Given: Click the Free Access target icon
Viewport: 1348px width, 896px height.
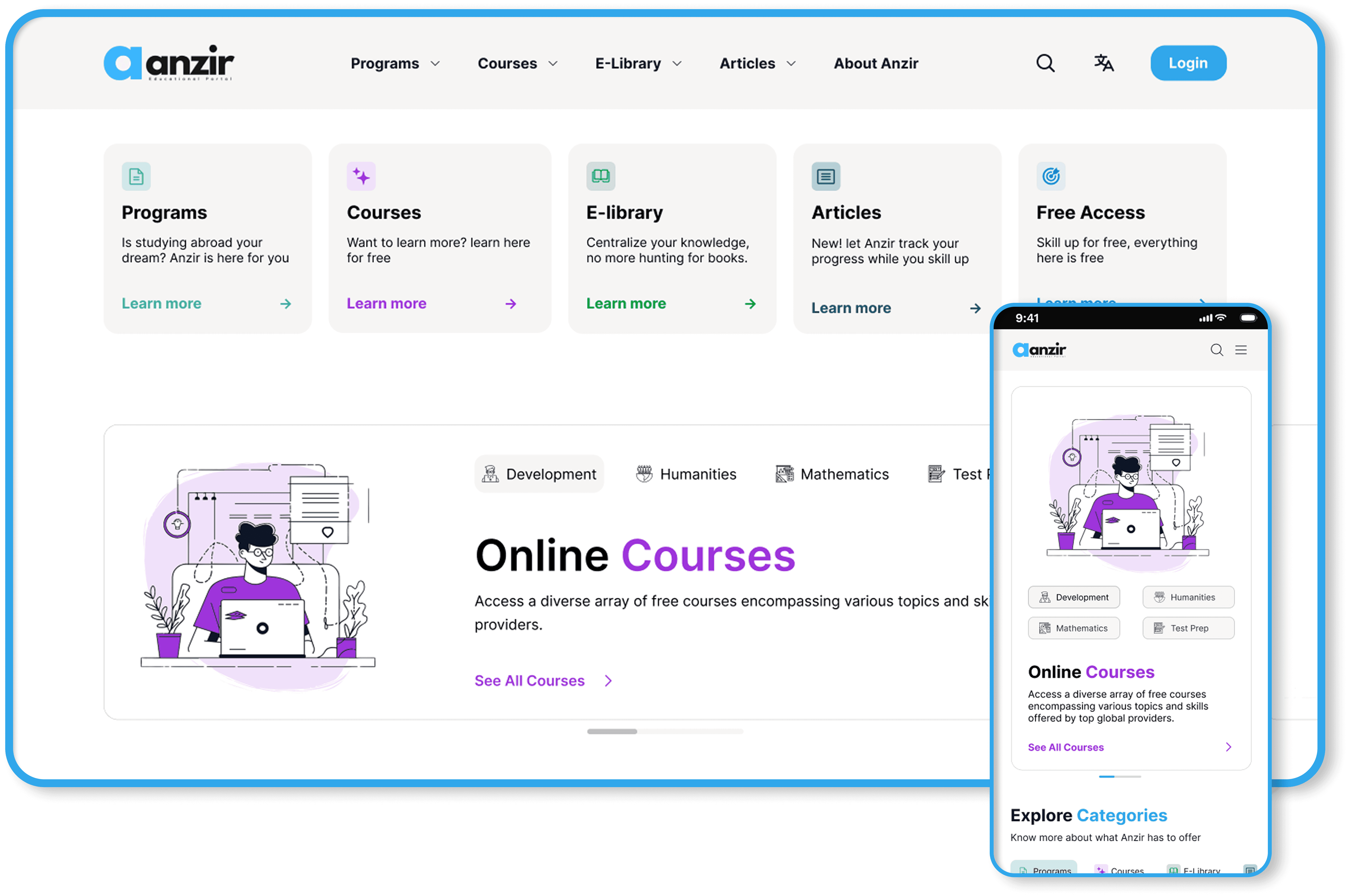Looking at the screenshot, I should 1051,176.
